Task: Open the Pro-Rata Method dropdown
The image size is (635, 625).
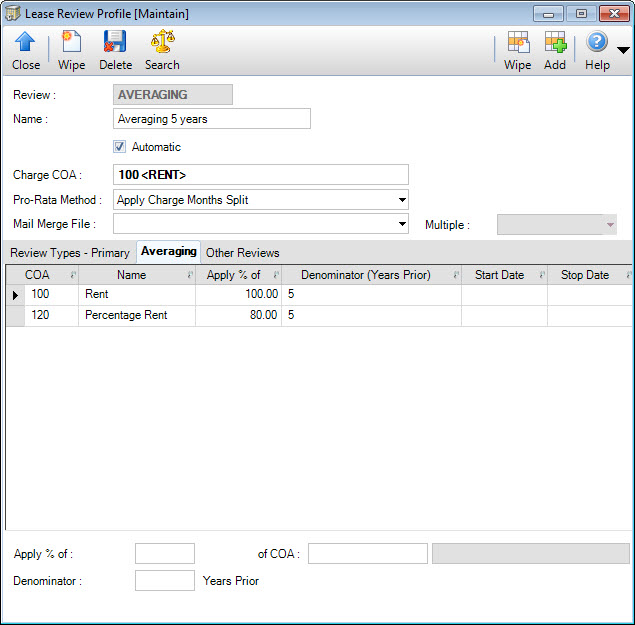Action: (x=402, y=200)
